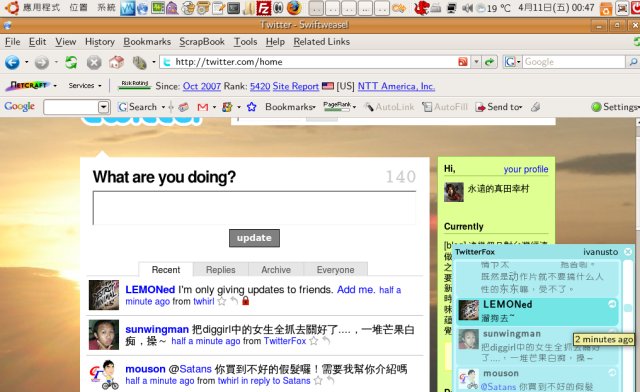Click the search magnifier in Google search box
Screen dimensions: 640x392
pos(633,62)
